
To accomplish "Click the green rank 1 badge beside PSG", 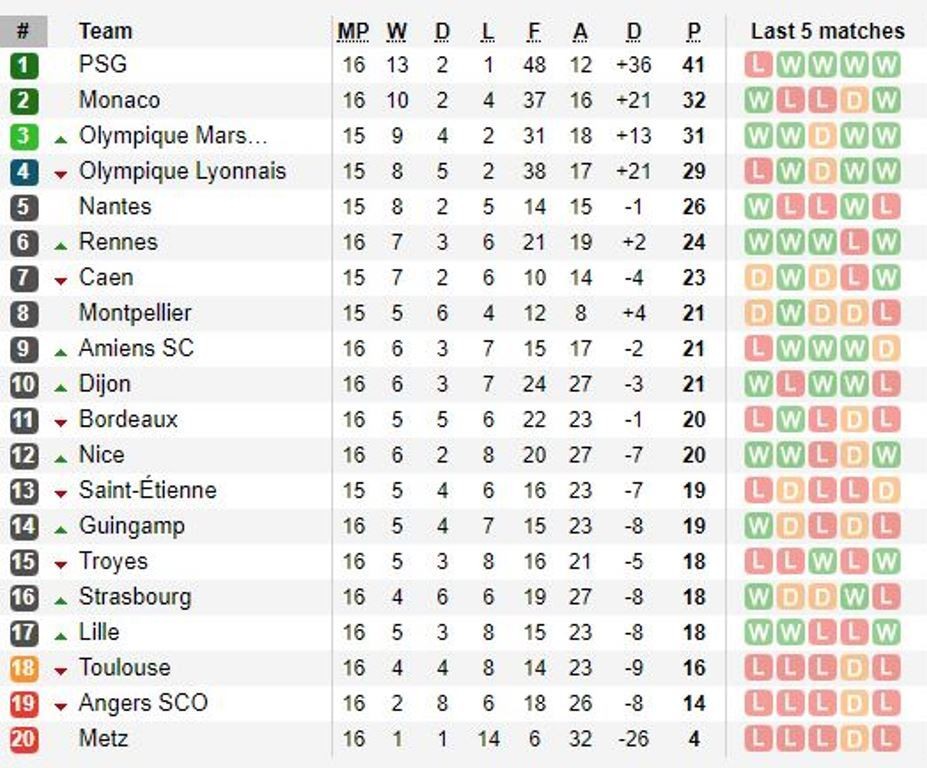I will click(x=24, y=66).
